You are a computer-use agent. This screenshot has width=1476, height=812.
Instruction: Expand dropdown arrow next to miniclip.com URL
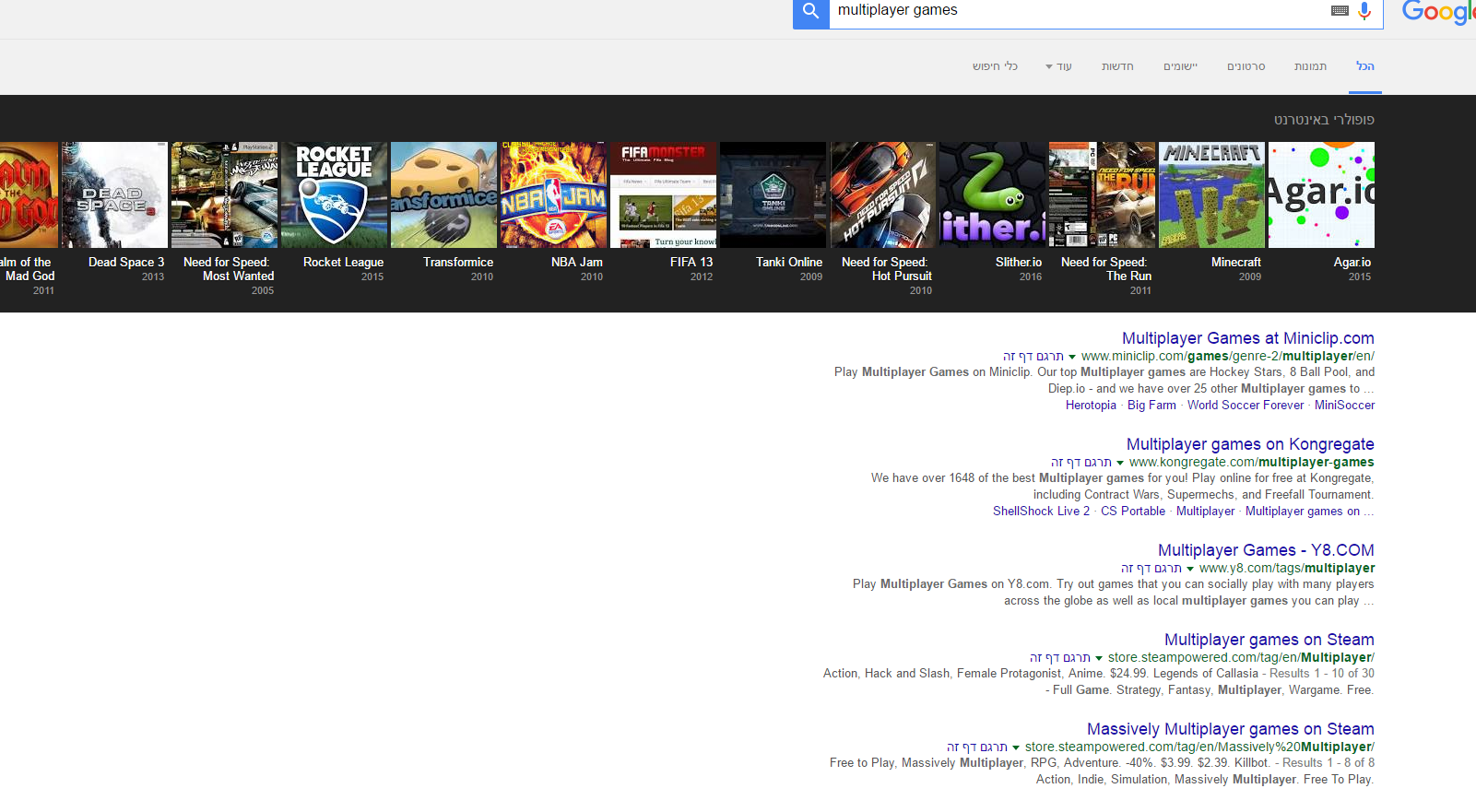click(1072, 357)
